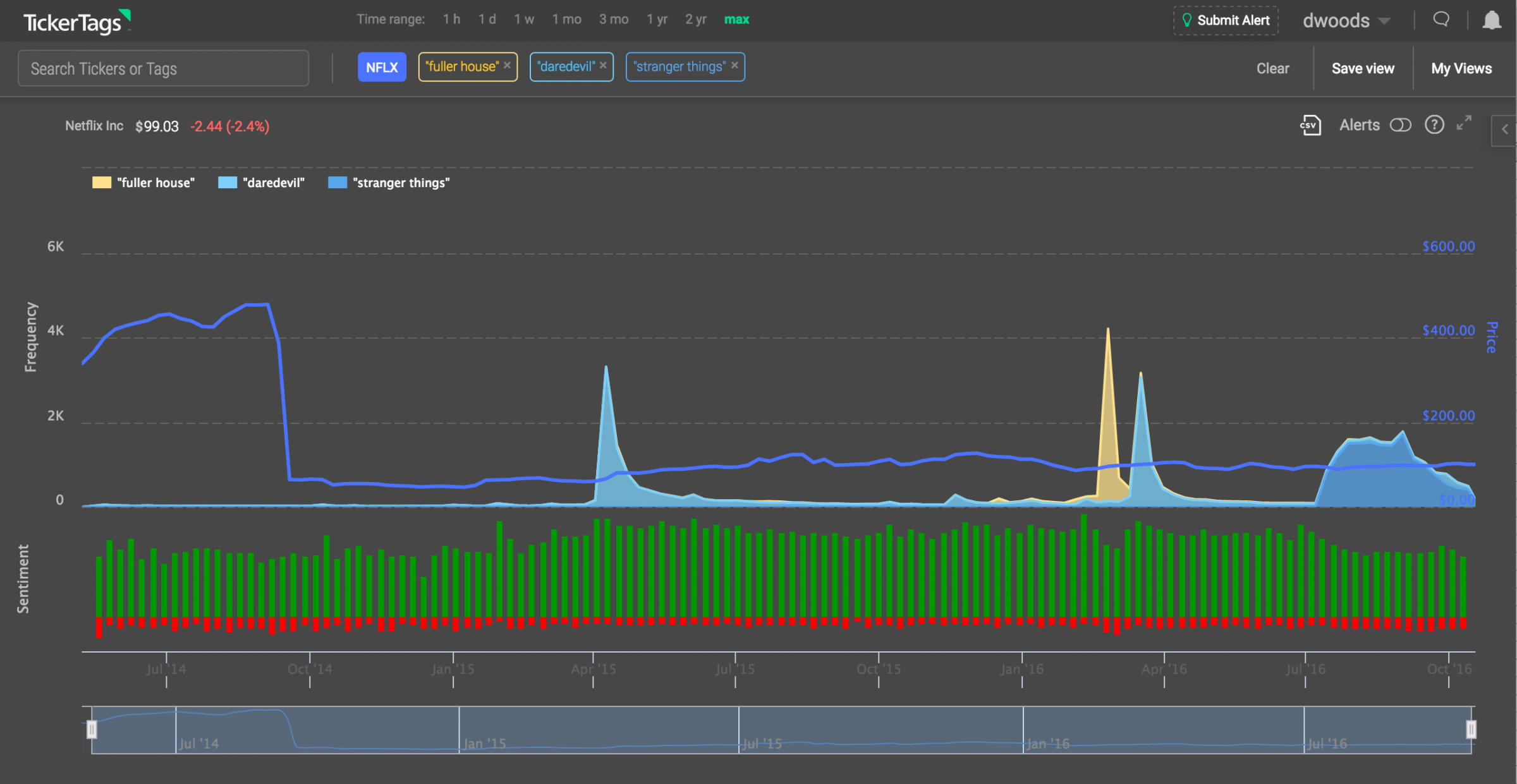Viewport: 1517px width, 784px height.
Task: Click the Jul '16 axis marker
Action: click(x=1305, y=669)
